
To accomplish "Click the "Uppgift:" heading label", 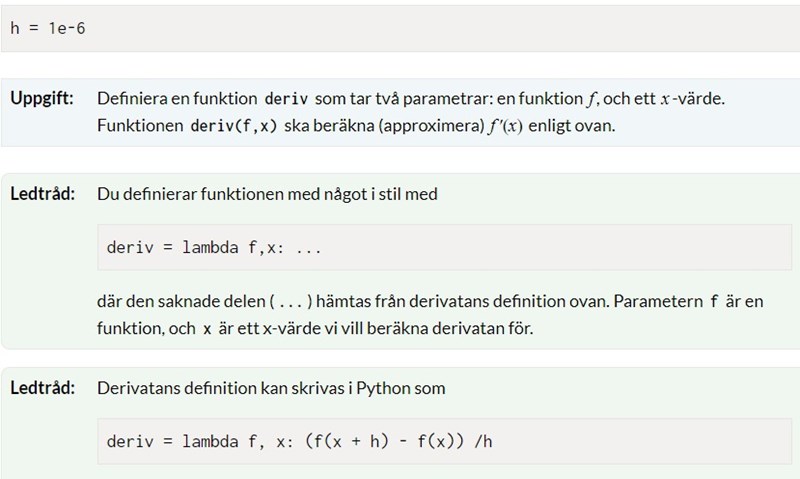I will [44, 100].
